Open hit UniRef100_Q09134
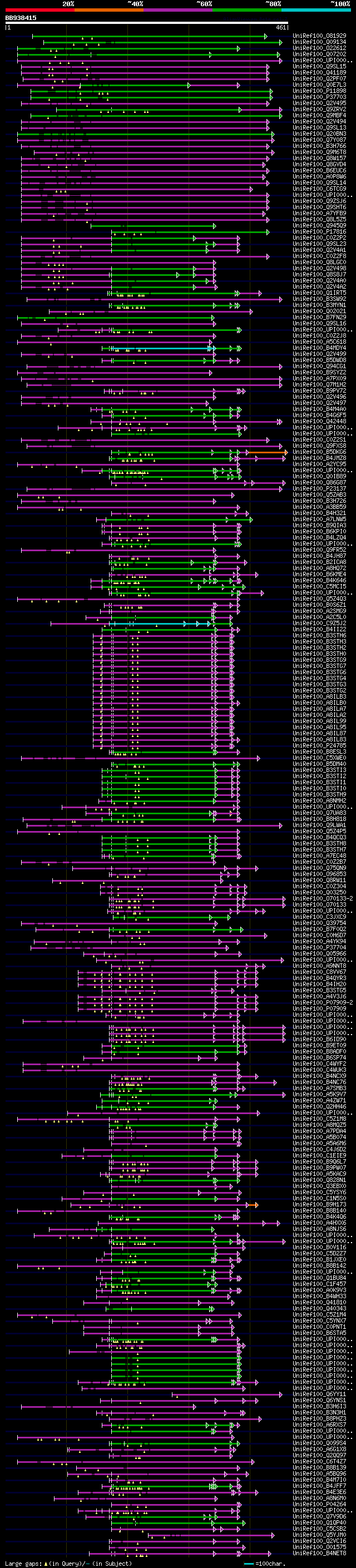 pyautogui.click(x=319, y=42)
